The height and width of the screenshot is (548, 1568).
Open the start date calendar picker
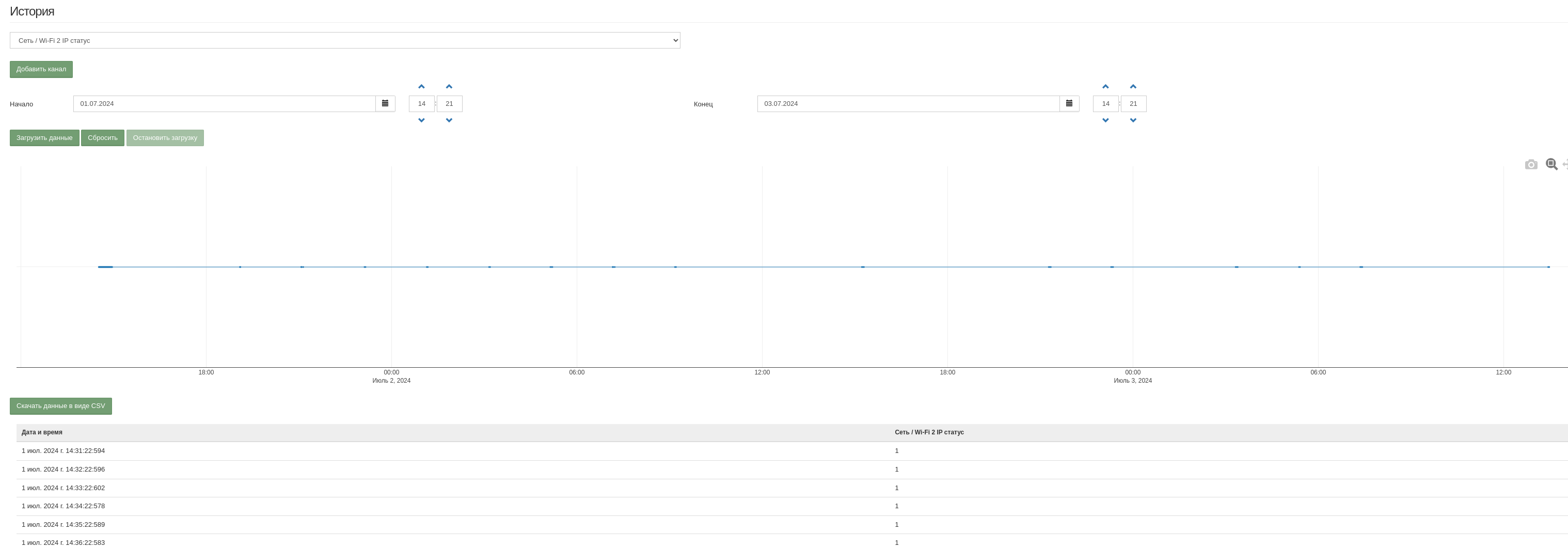pos(385,103)
